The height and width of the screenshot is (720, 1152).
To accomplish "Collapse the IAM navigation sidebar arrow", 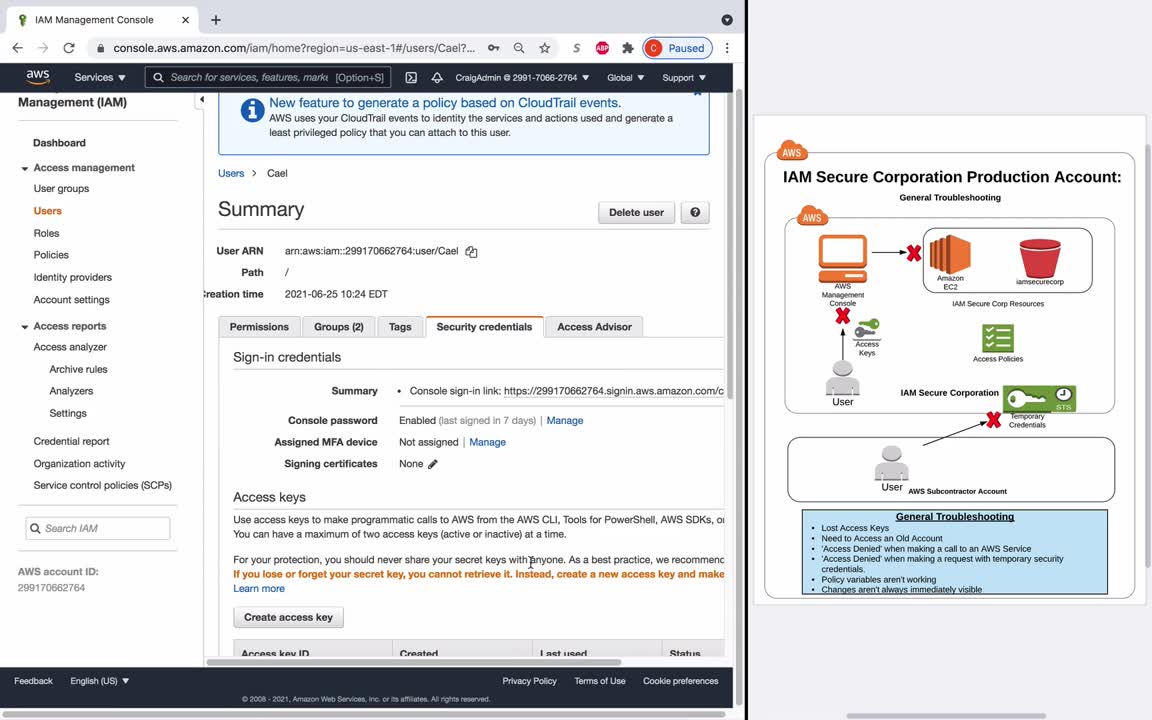I will [x=201, y=99].
